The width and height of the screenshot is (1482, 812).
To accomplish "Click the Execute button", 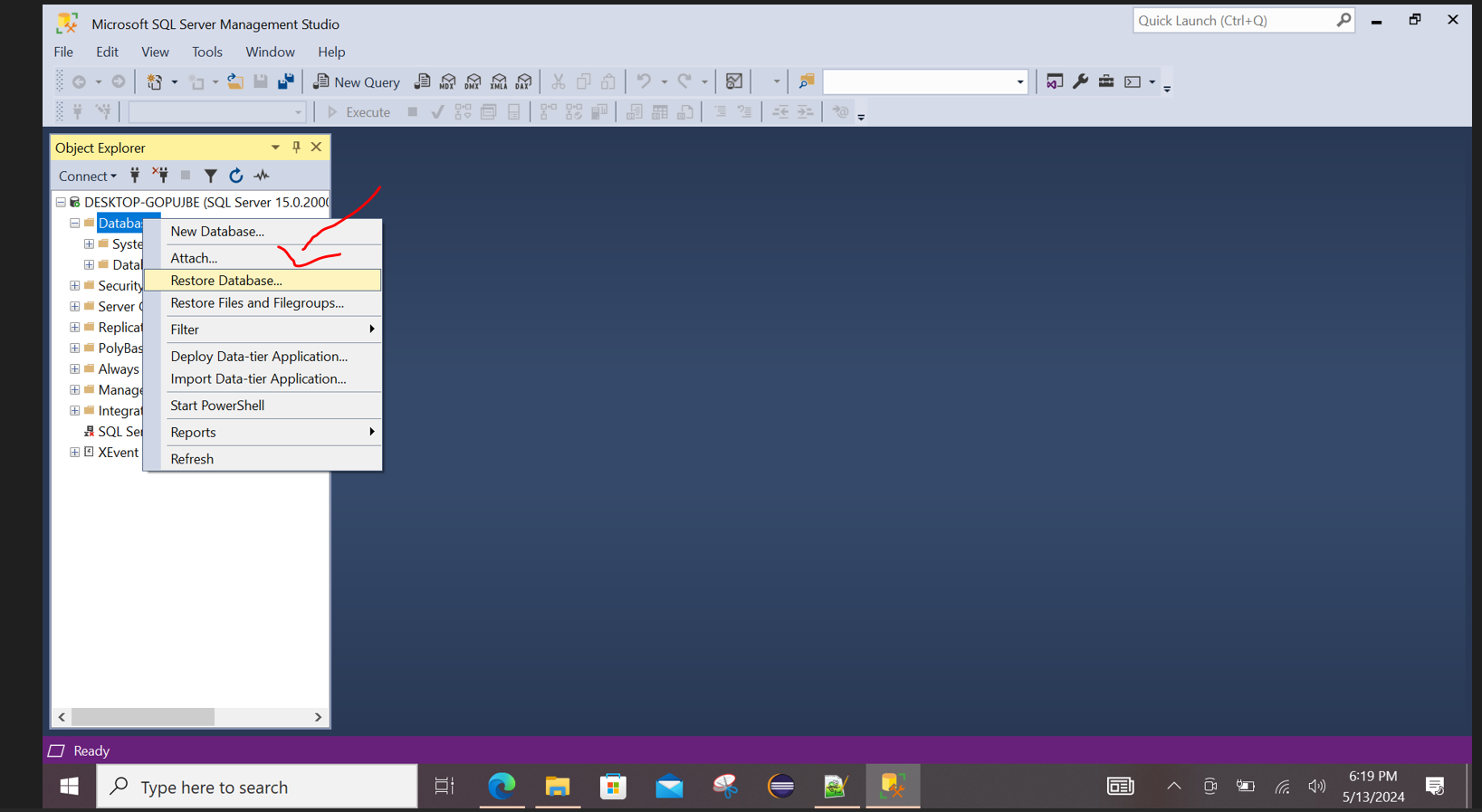I will click(x=359, y=112).
